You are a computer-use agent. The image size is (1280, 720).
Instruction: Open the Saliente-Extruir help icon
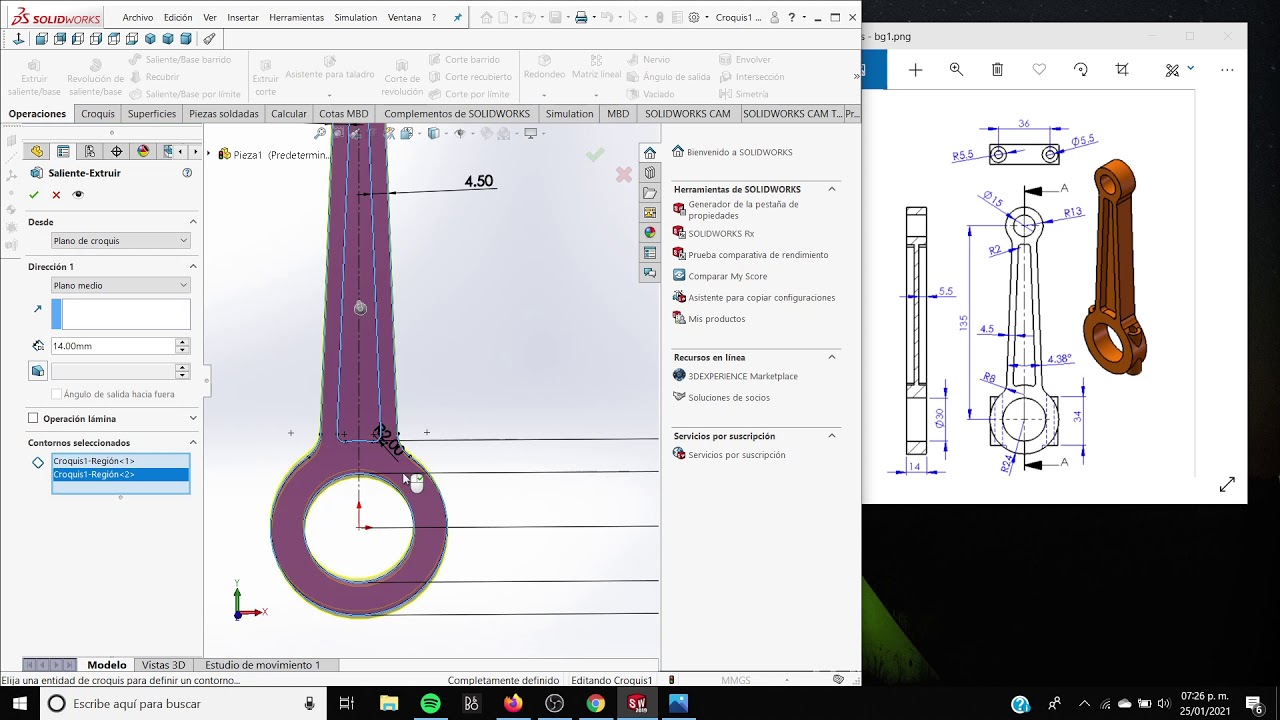(x=187, y=173)
